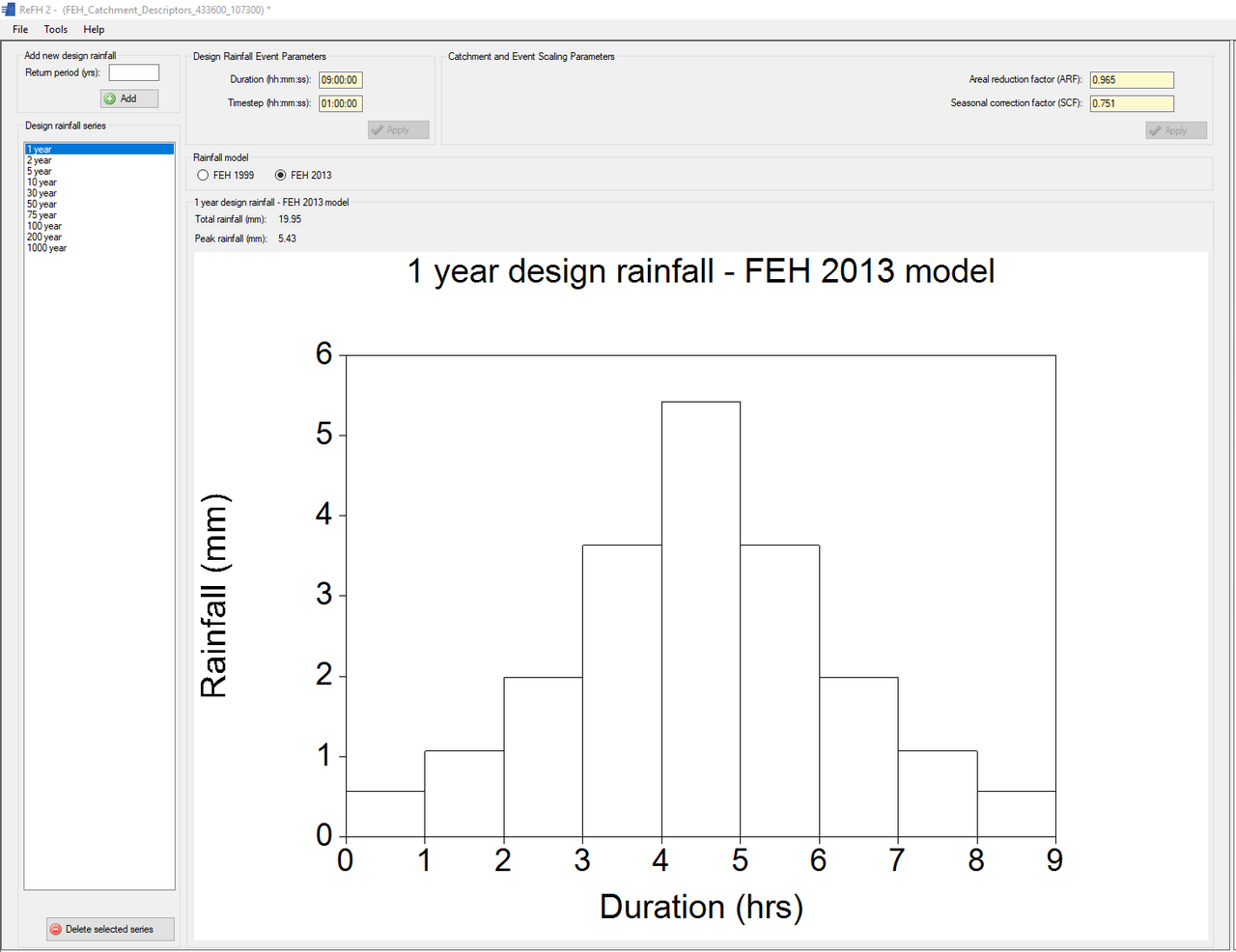The height and width of the screenshot is (952, 1236).
Task: Open the File menu
Action: [x=20, y=30]
